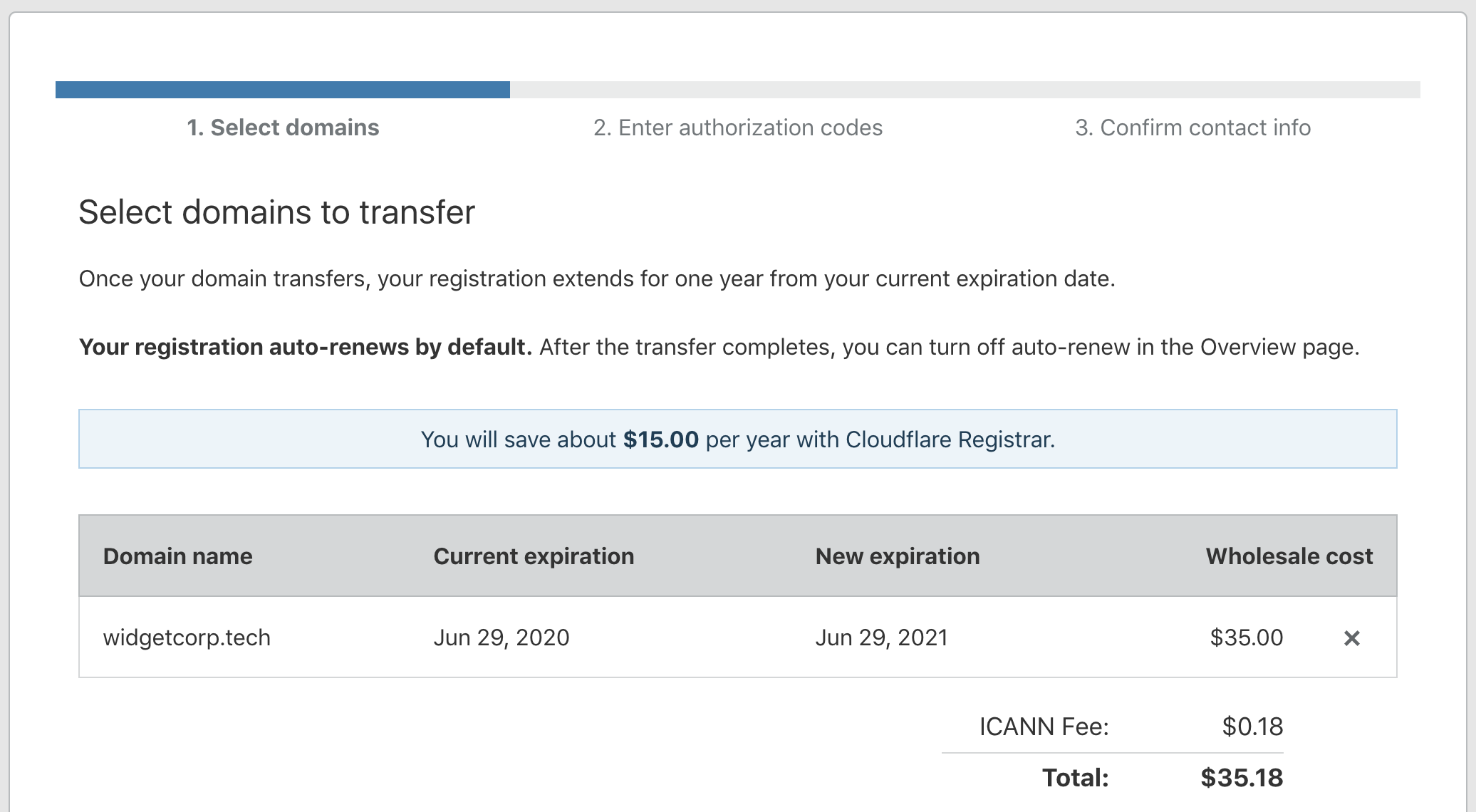The height and width of the screenshot is (812, 1476).
Task: Sort by the Current expiration column
Action: [533, 556]
